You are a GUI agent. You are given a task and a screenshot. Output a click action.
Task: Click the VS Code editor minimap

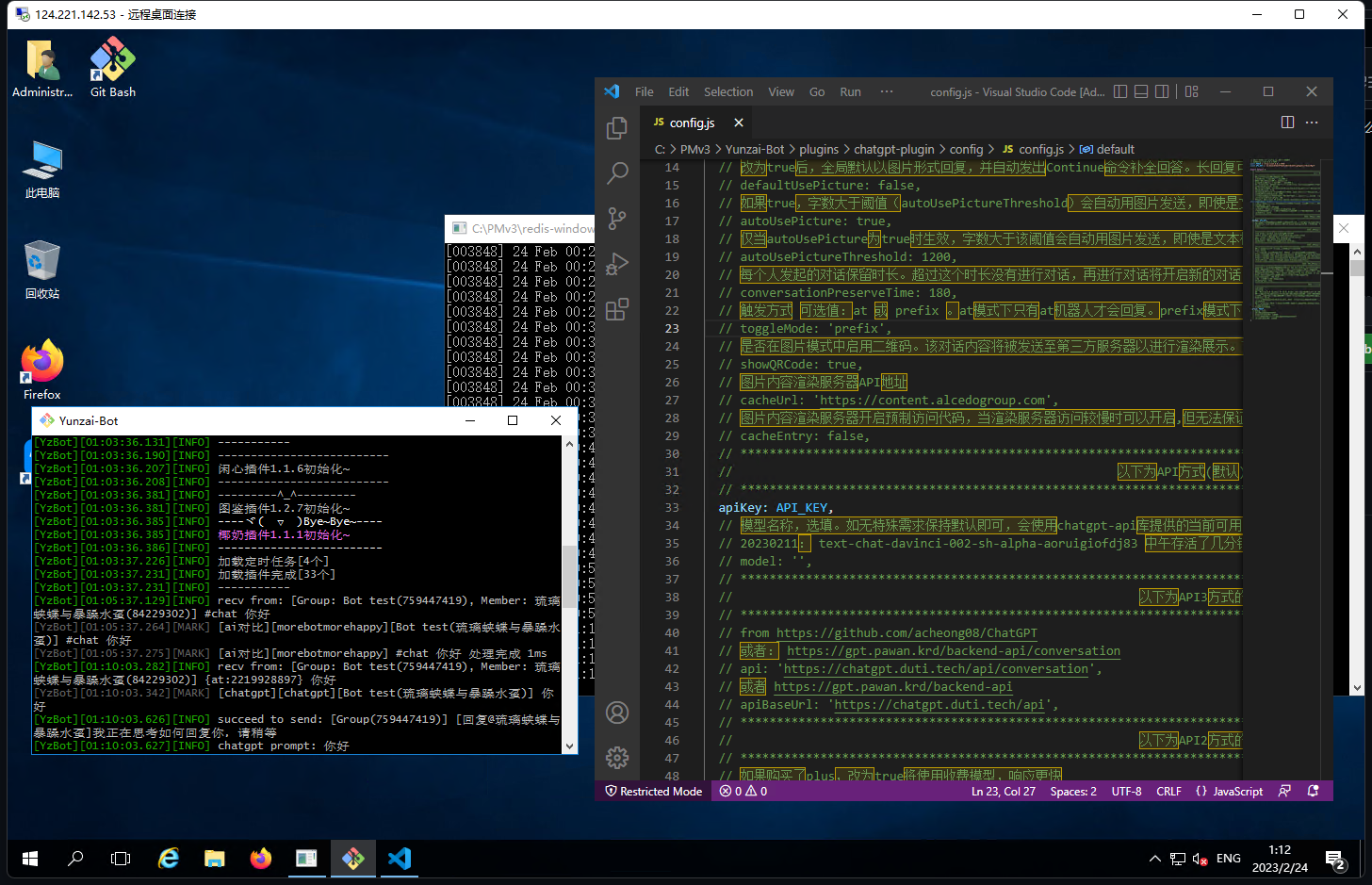click(1284, 240)
